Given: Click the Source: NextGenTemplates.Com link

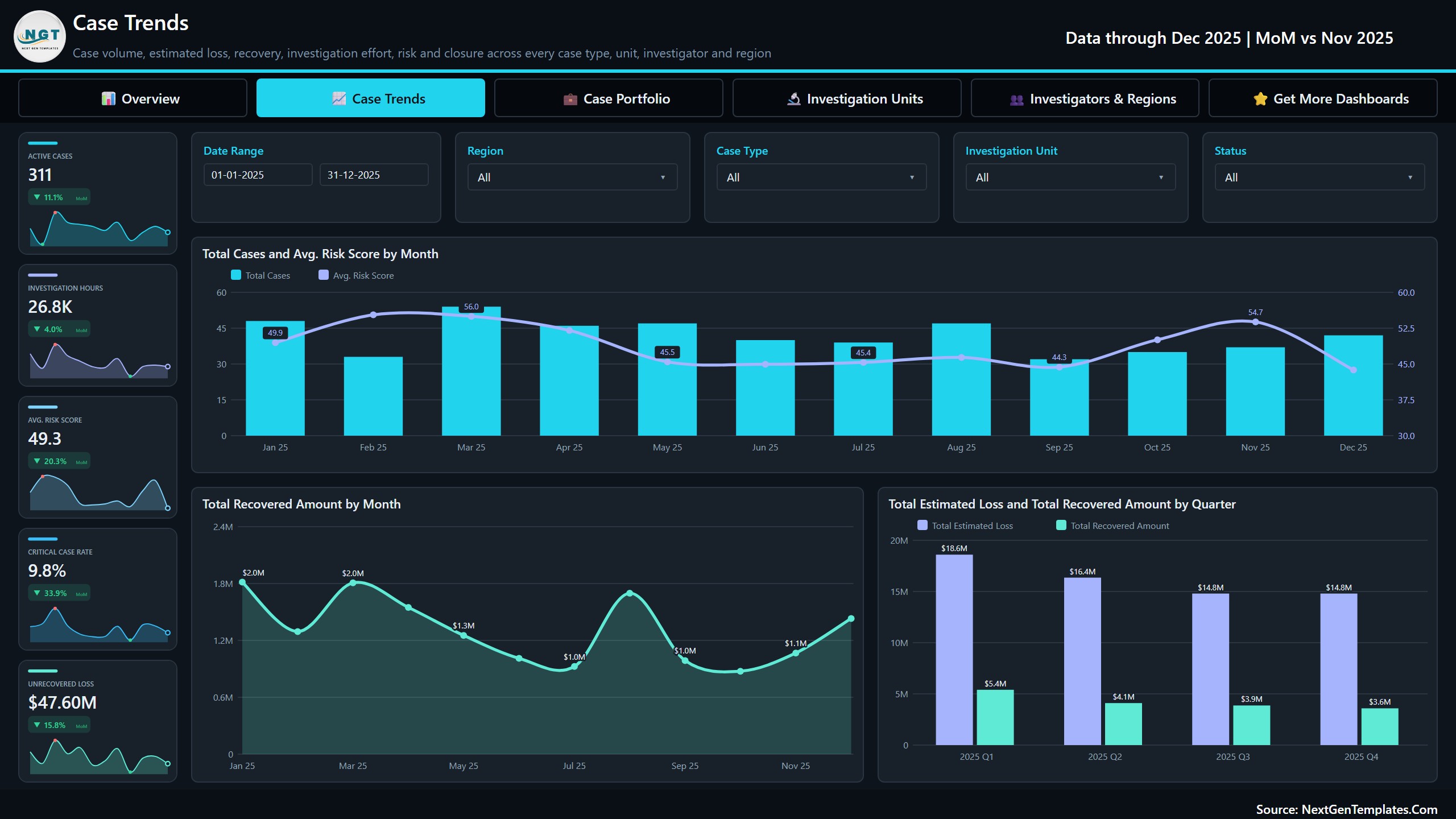Looking at the screenshot, I should [x=1346, y=809].
